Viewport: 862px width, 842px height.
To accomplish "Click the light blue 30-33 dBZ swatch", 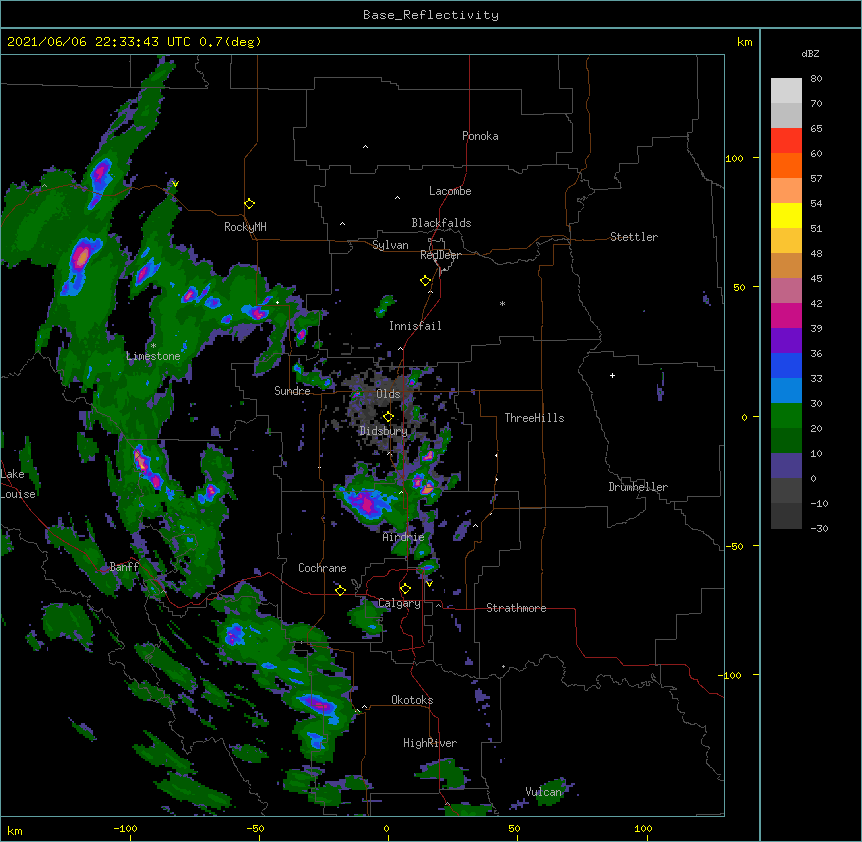I will (786, 391).
